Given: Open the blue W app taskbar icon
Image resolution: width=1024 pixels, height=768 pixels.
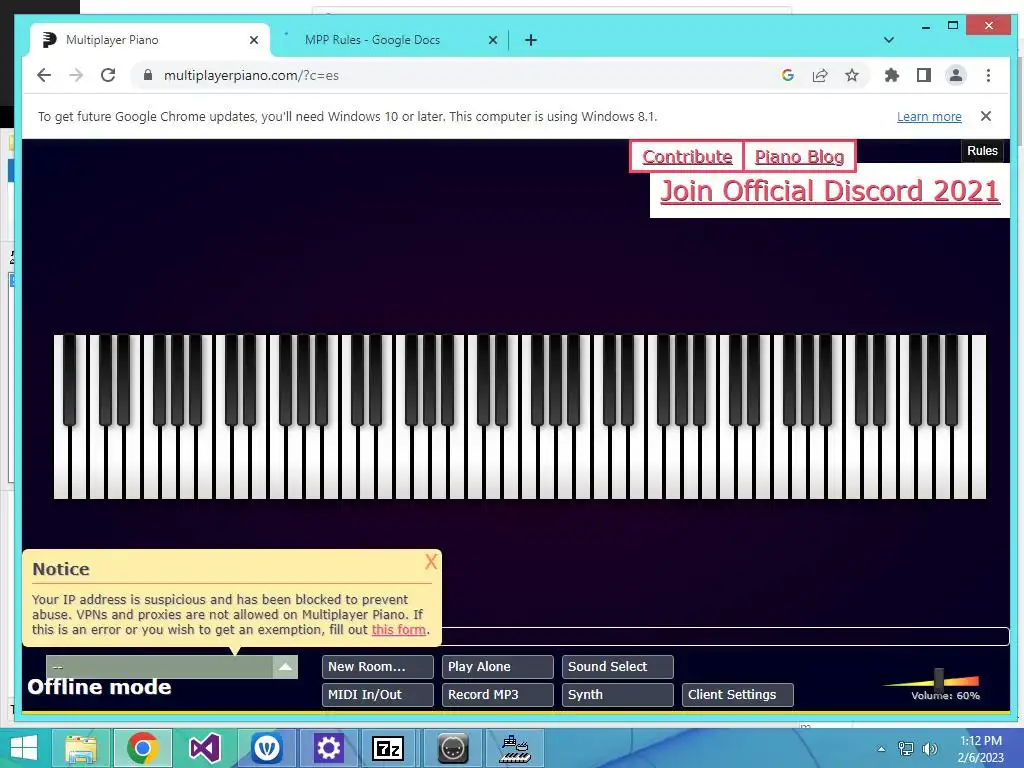Looking at the screenshot, I should (x=266, y=748).
